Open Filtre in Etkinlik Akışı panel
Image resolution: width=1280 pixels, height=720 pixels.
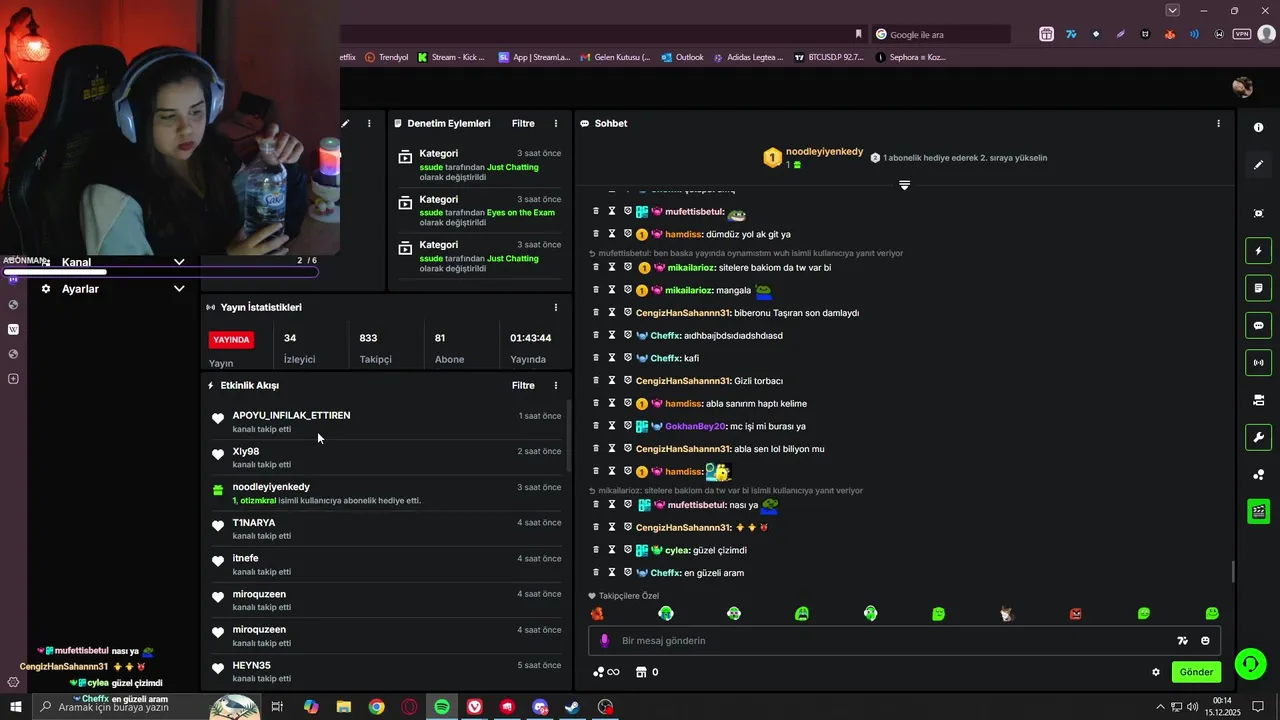click(x=523, y=385)
